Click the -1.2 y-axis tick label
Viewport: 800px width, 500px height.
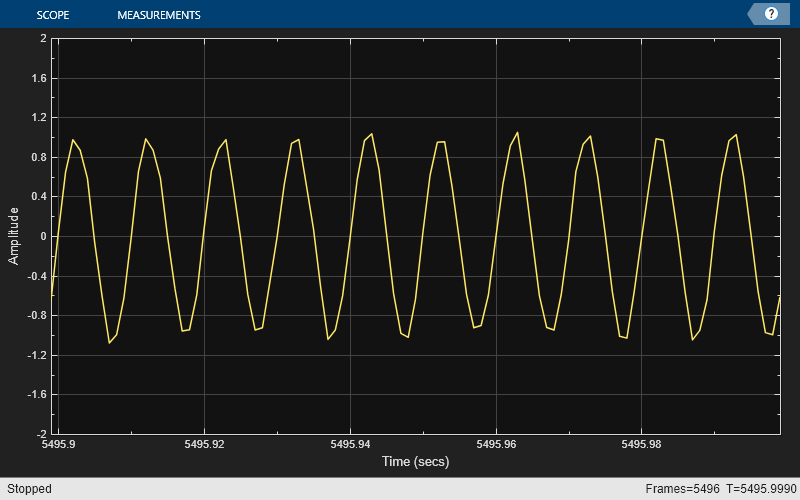tap(37, 355)
